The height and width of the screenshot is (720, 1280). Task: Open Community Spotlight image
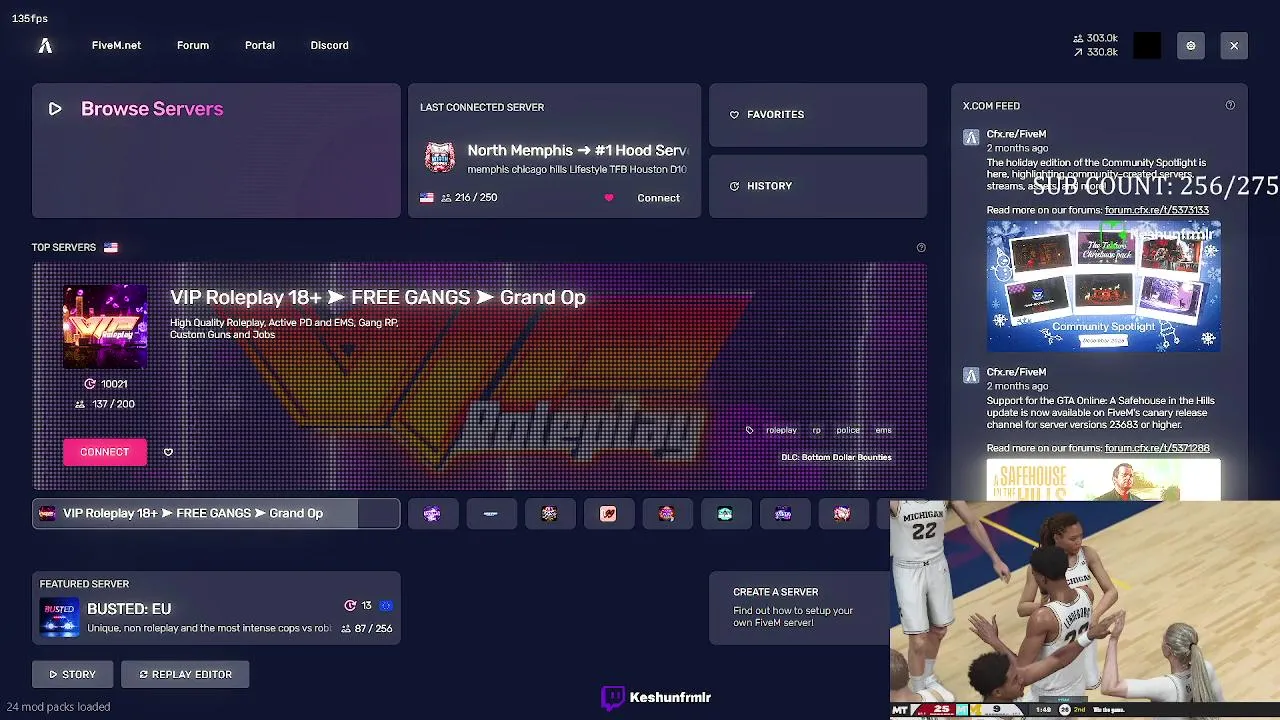point(1104,287)
